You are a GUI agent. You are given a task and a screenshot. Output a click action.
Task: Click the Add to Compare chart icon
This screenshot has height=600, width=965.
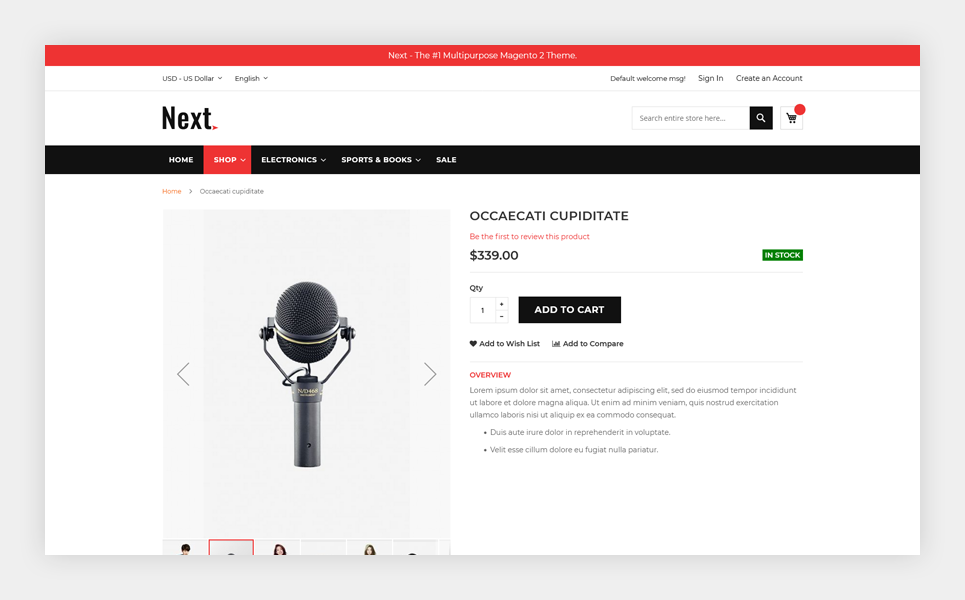click(x=556, y=344)
